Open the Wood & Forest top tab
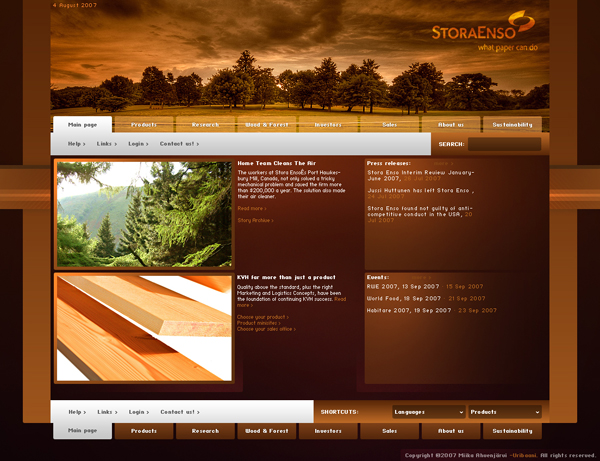 coord(267,125)
